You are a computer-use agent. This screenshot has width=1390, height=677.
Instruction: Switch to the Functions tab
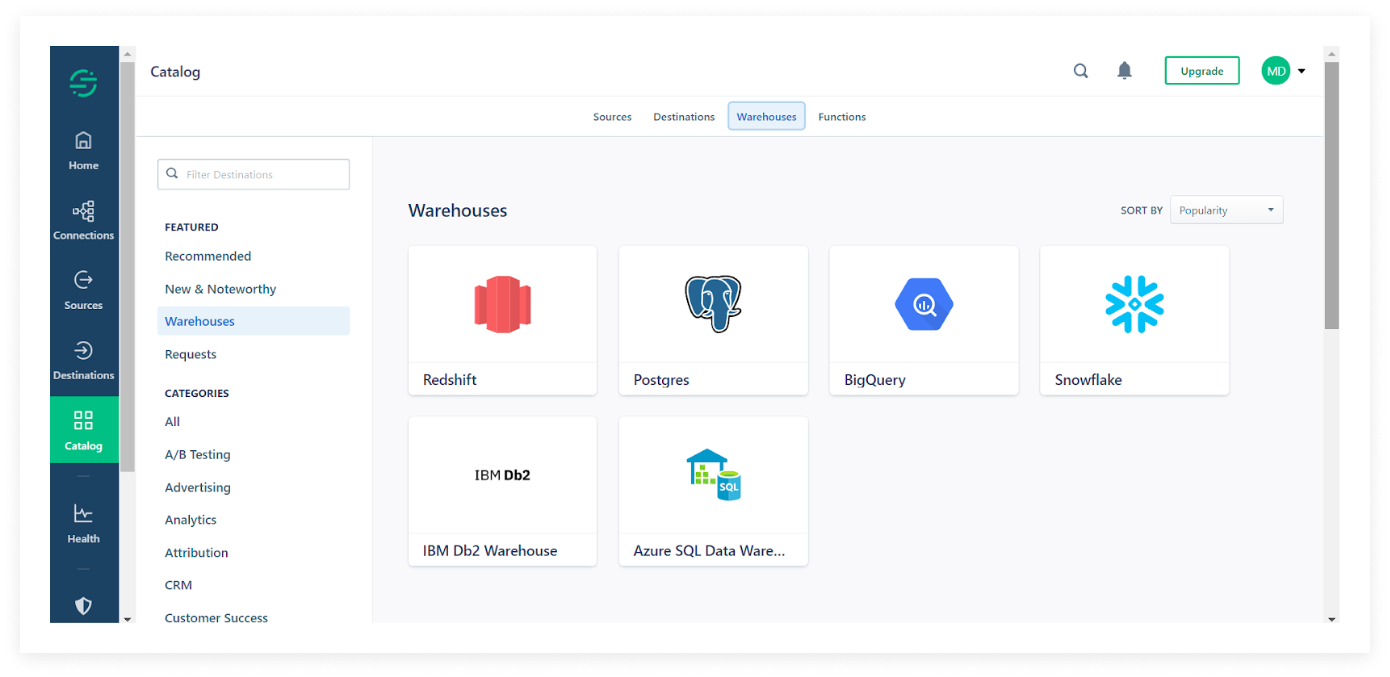click(x=842, y=117)
